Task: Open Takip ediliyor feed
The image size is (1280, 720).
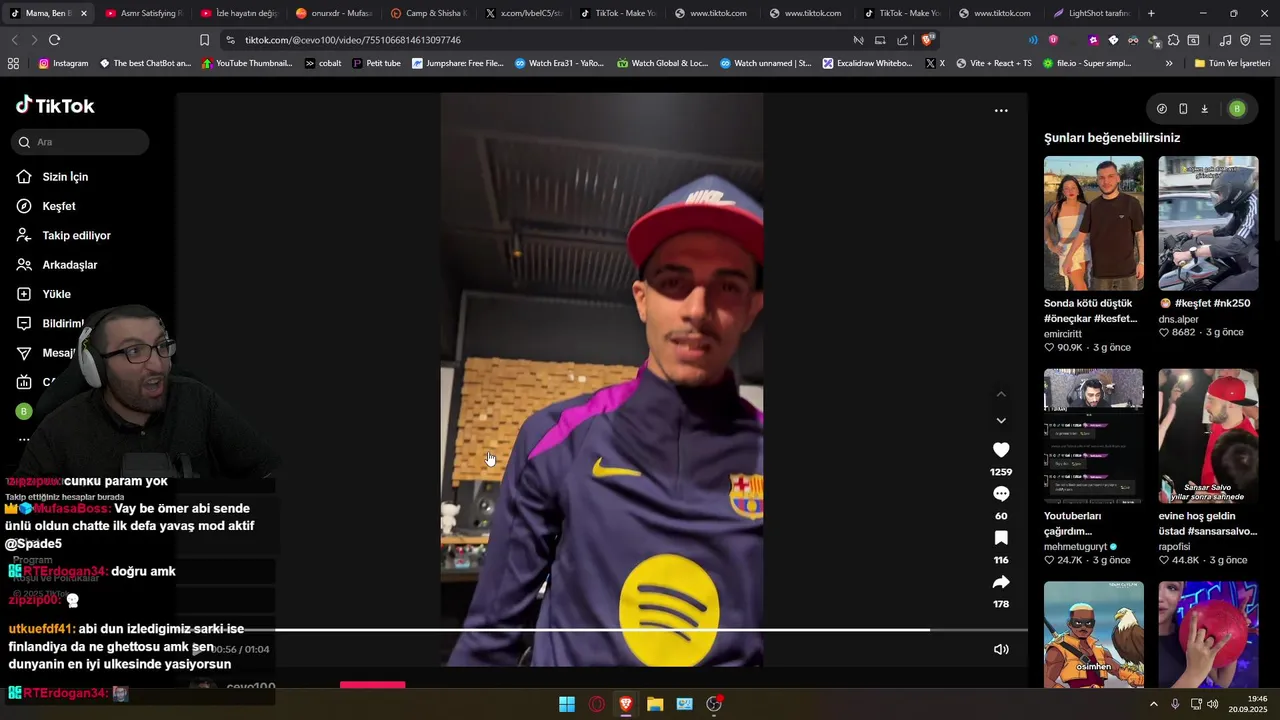Action: [76, 236]
